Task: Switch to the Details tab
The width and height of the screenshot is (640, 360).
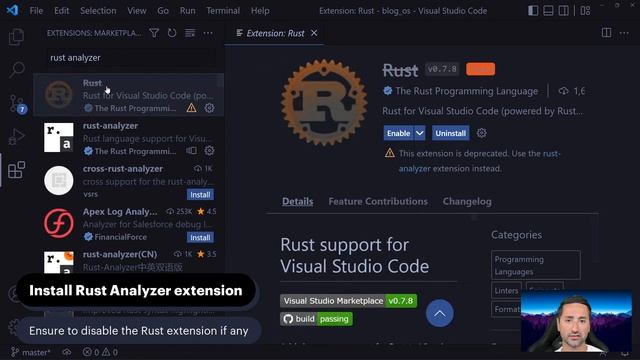Action: (x=298, y=201)
